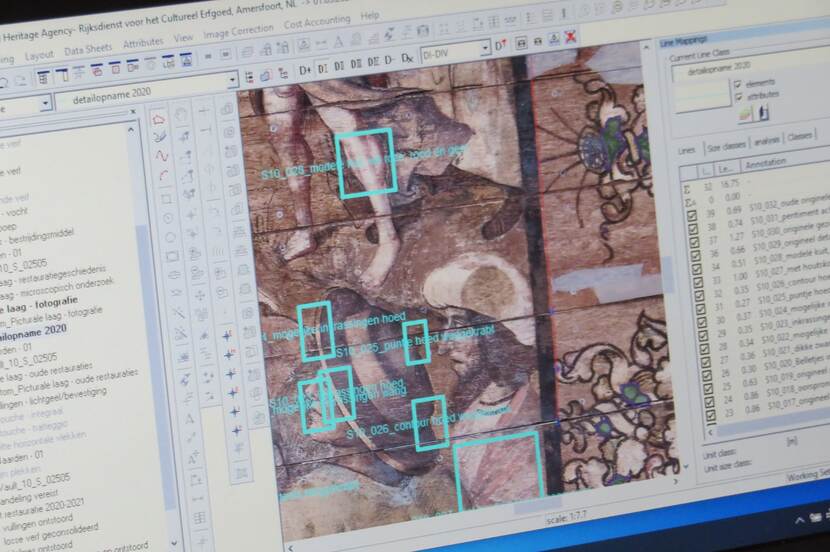
Task: Select the text A tool in palette
Action: 189,420
